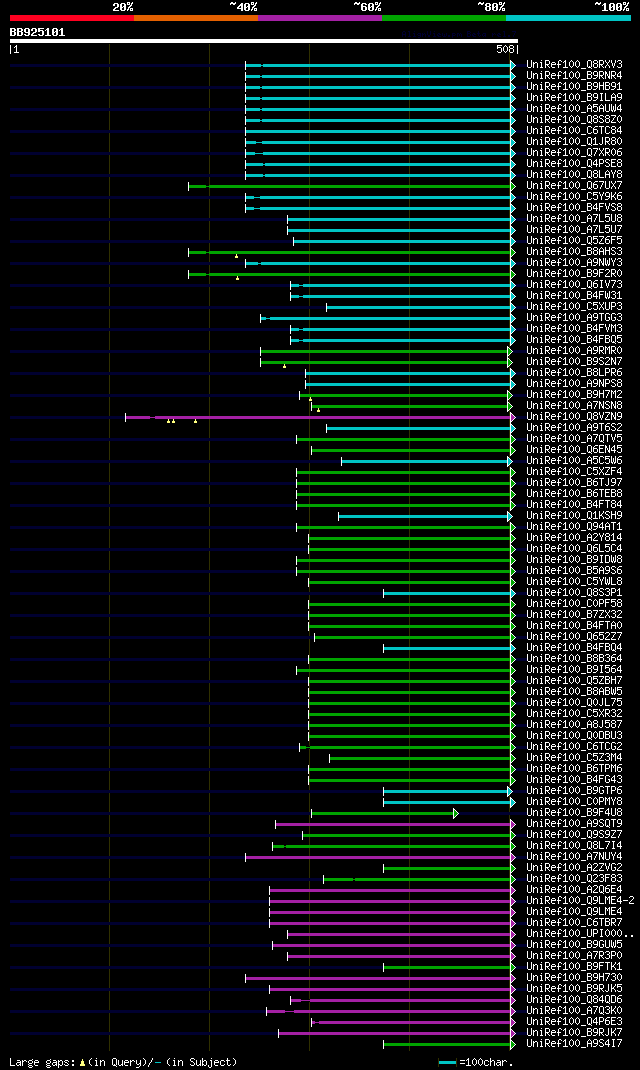Select the green alignment bar for UniRef100_A2ZVG2
This screenshot has width=640, height=1070.
[x=447, y=868]
